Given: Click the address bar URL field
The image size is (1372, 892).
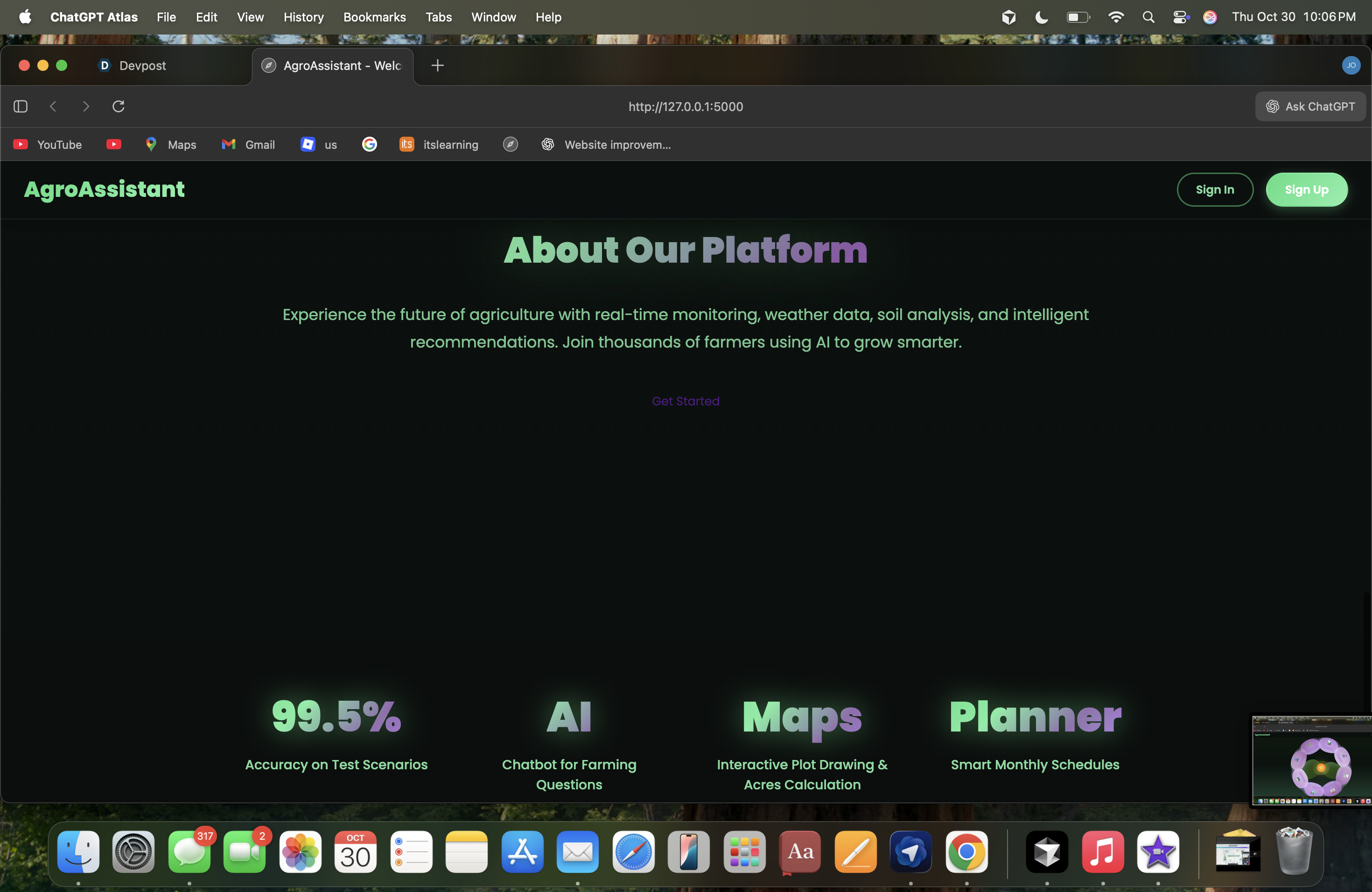Looking at the screenshot, I should coord(686,107).
